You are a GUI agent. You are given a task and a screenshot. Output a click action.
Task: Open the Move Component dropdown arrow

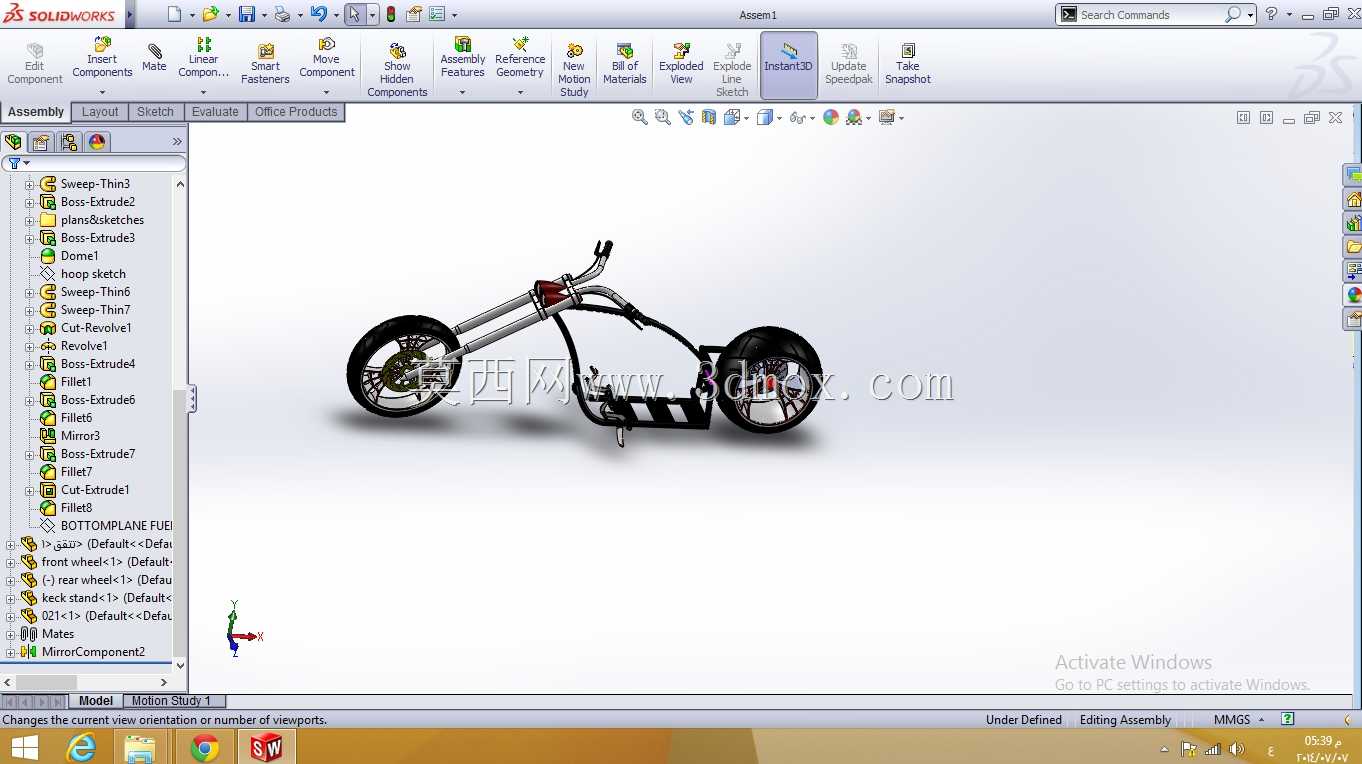(x=326, y=92)
